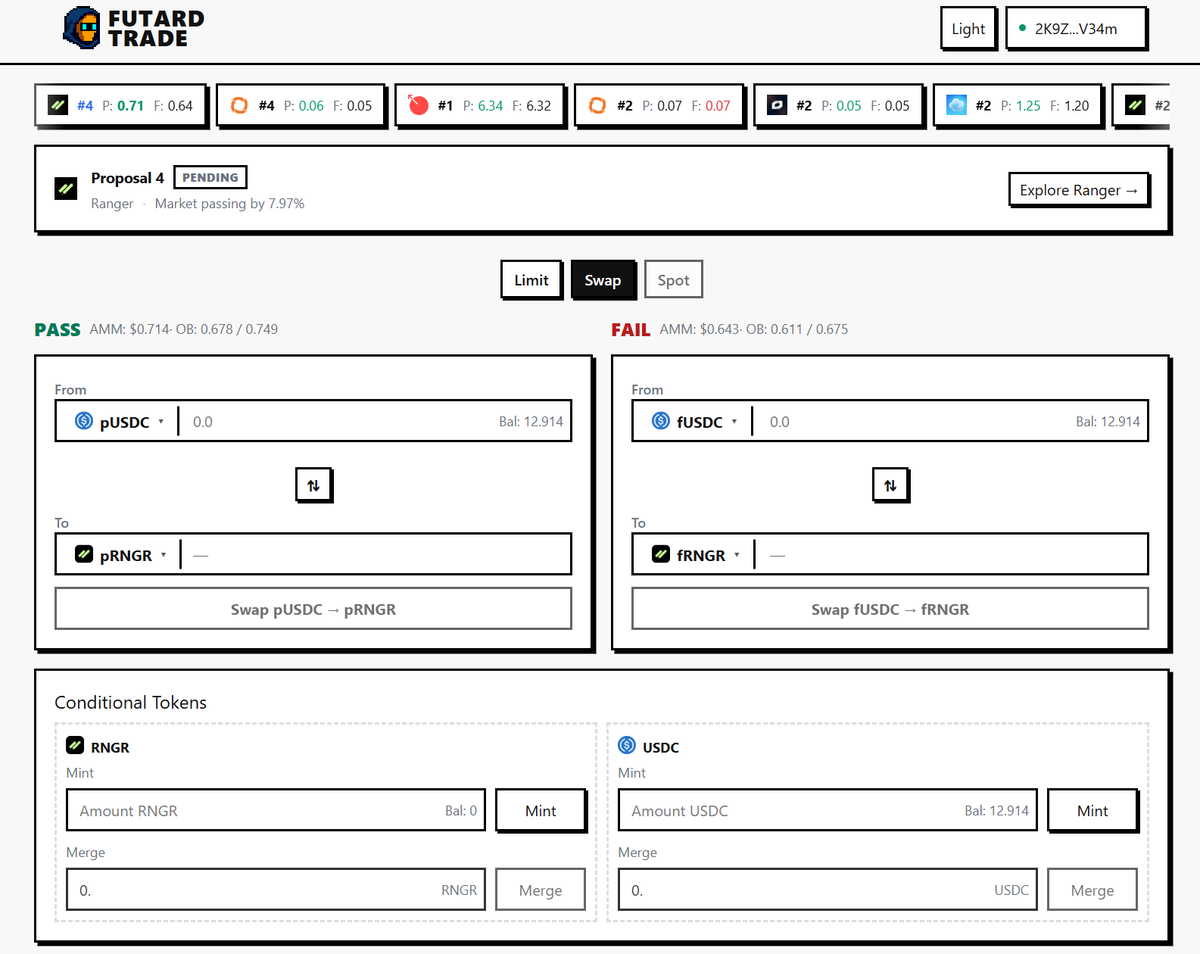Click the pRNGR token icon
Image resolution: width=1200 pixels, height=954 pixels.
pos(84,554)
